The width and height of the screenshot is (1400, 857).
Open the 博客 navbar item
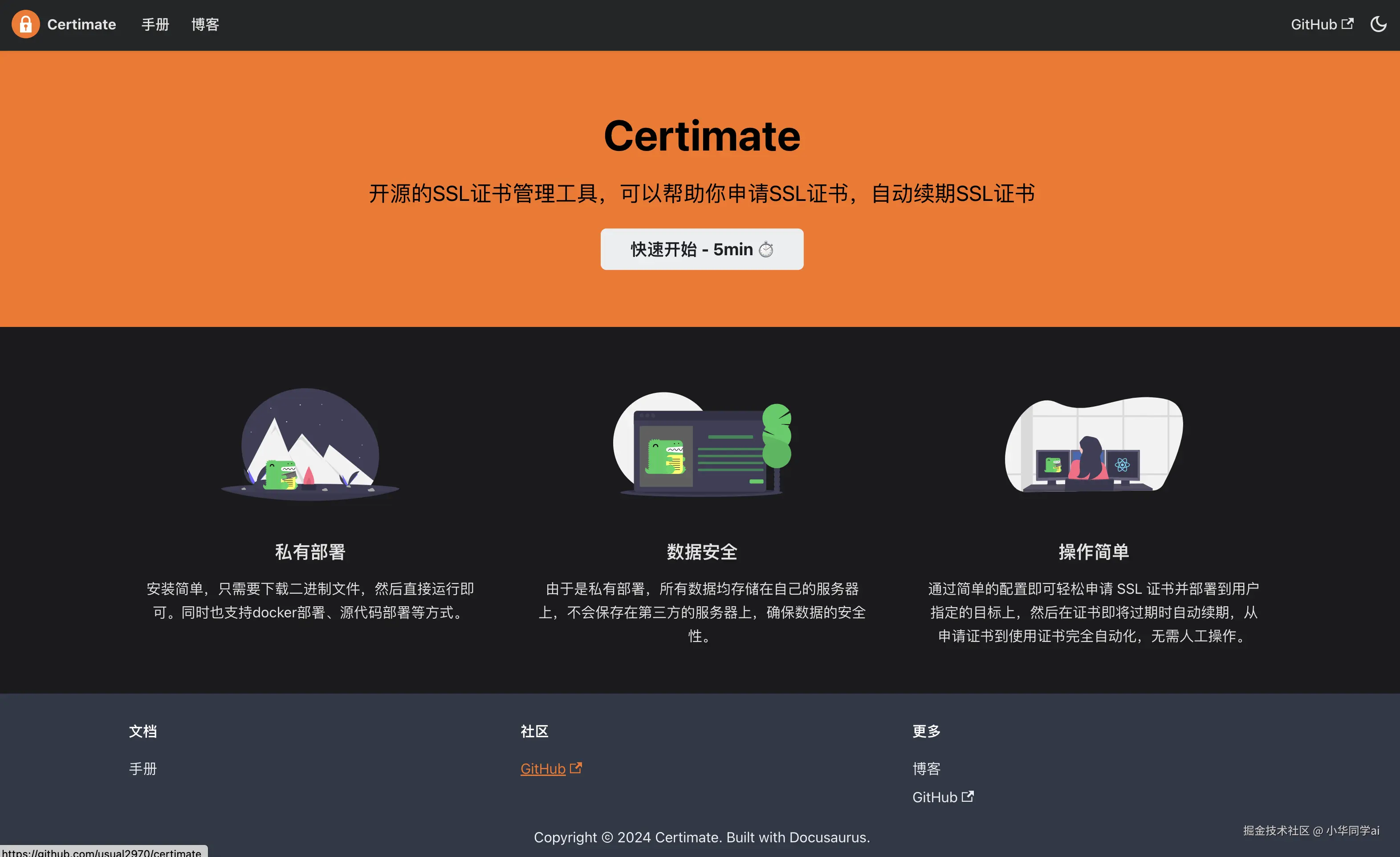205,24
